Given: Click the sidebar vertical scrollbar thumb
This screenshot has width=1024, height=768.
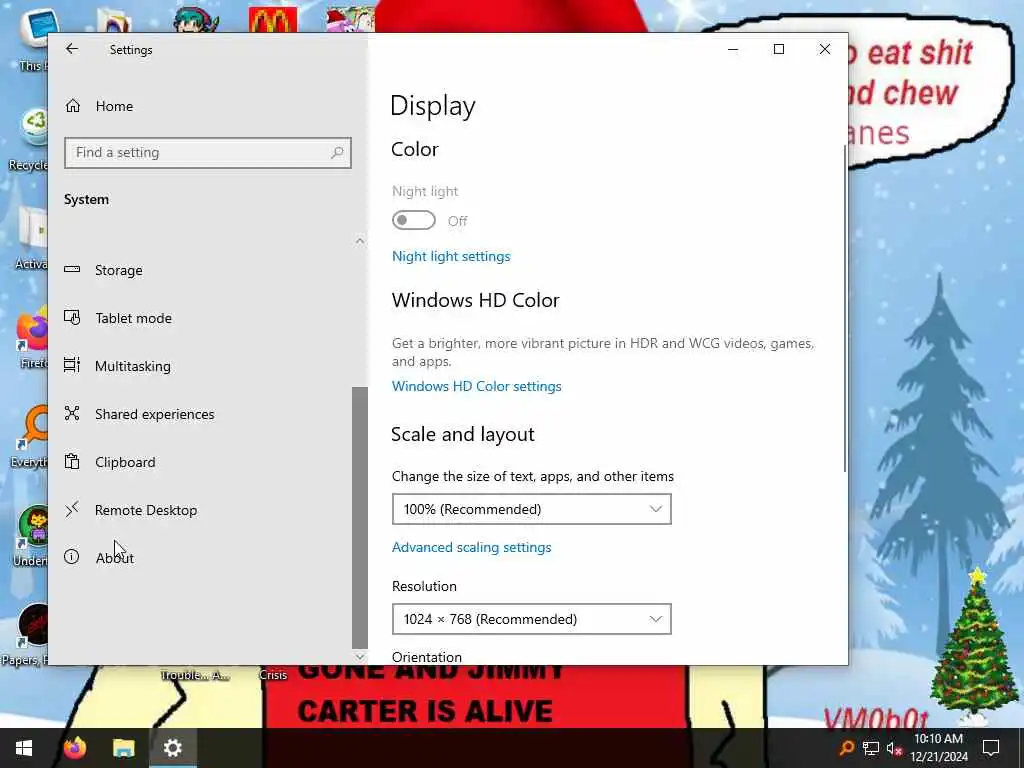Looking at the screenshot, I should point(360,516).
